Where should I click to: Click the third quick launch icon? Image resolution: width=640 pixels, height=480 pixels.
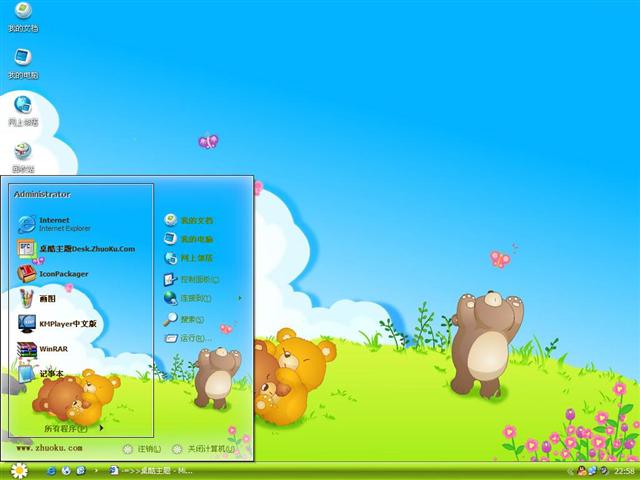click(81, 471)
